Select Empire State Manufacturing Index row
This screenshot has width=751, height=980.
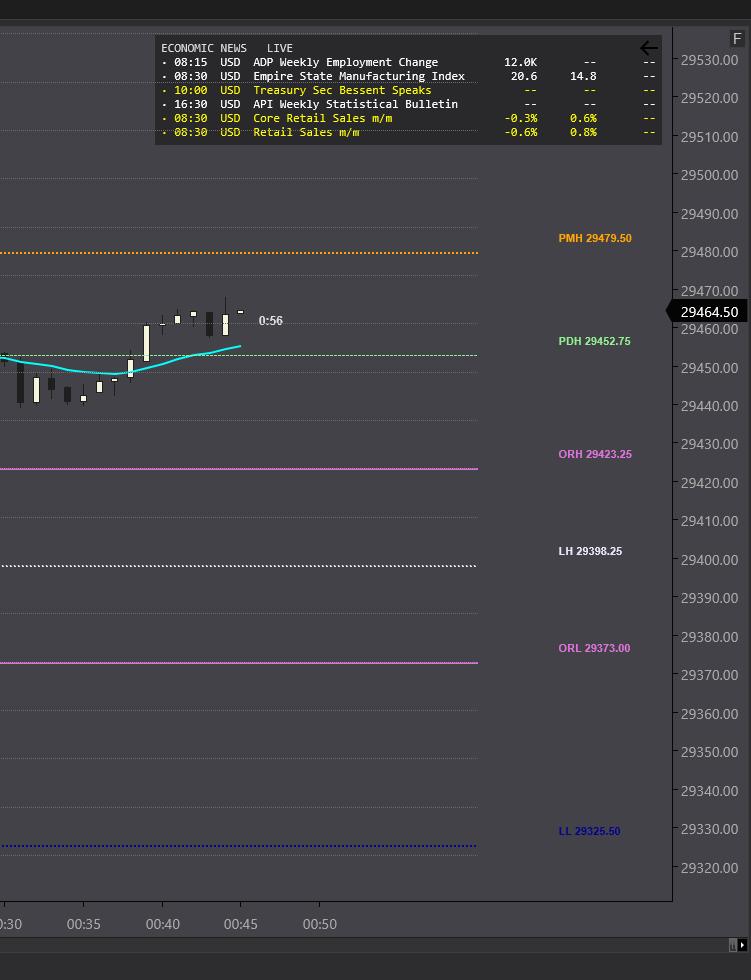(409, 76)
